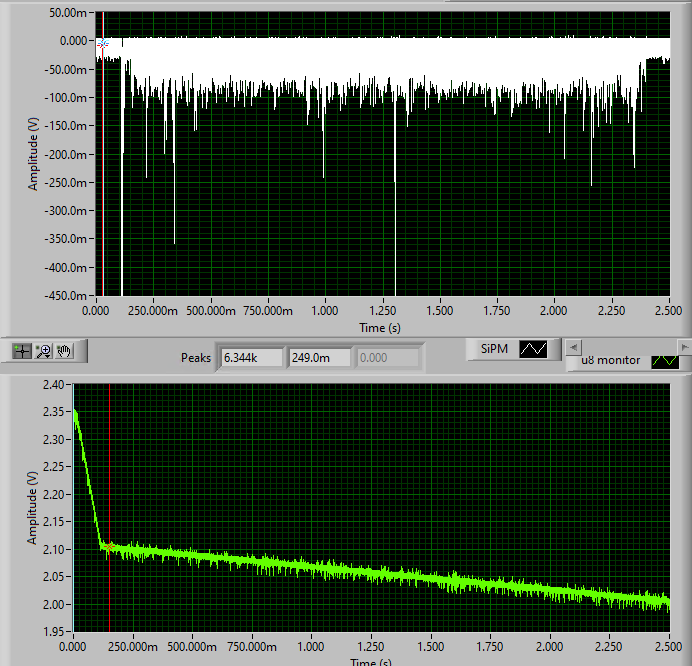Click the 50.00m maximum on SiPM Y axis
692x666 pixels.
[x=68, y=13]
